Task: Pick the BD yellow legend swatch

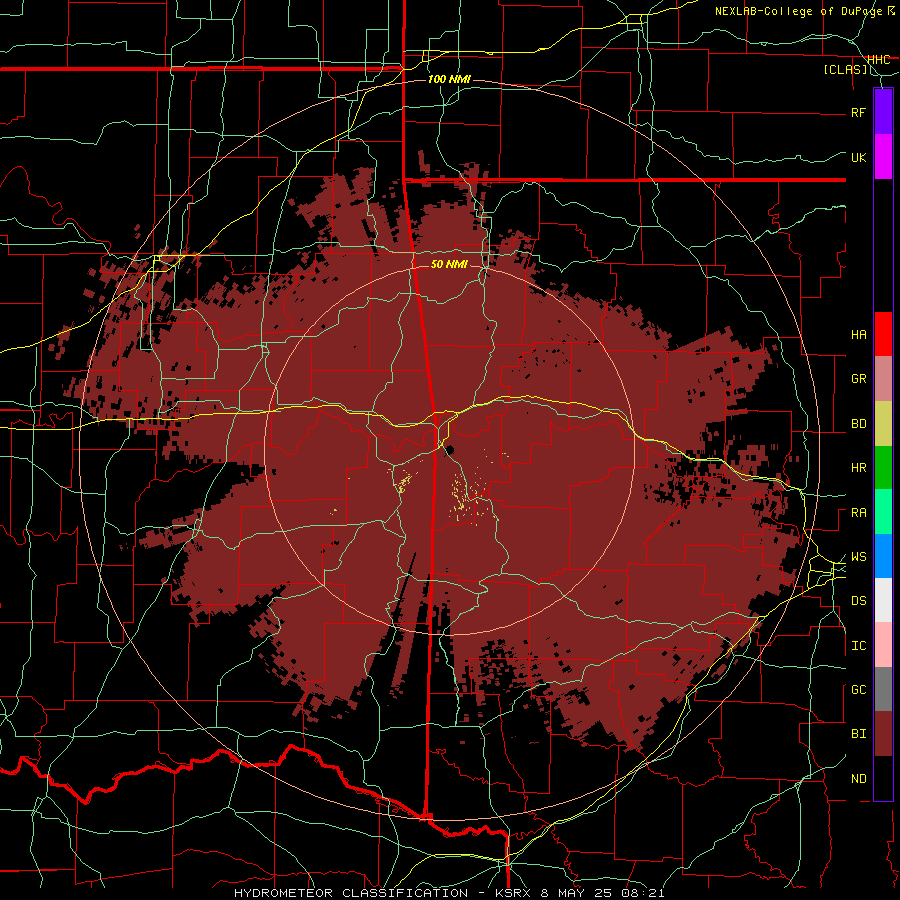Action: [883, 424]
